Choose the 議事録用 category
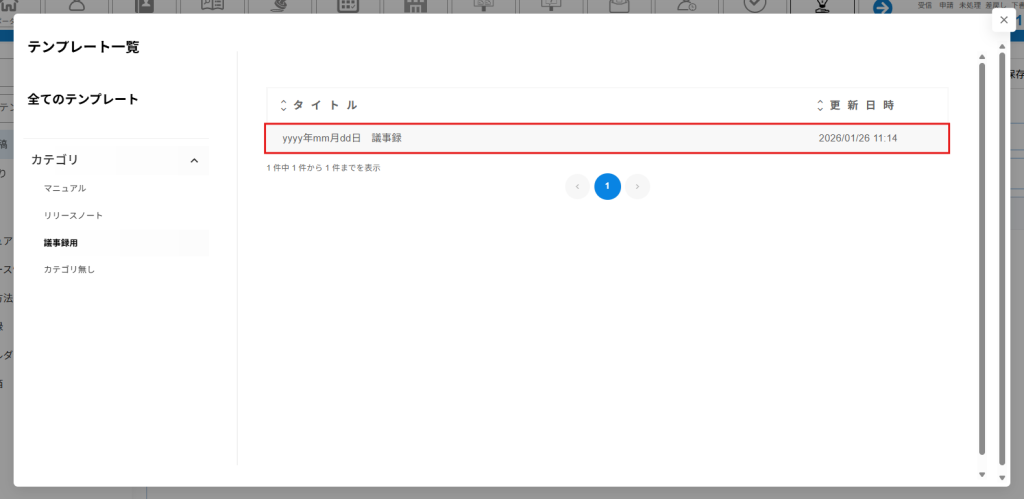1024x499 pixels. tap(61, 243)
